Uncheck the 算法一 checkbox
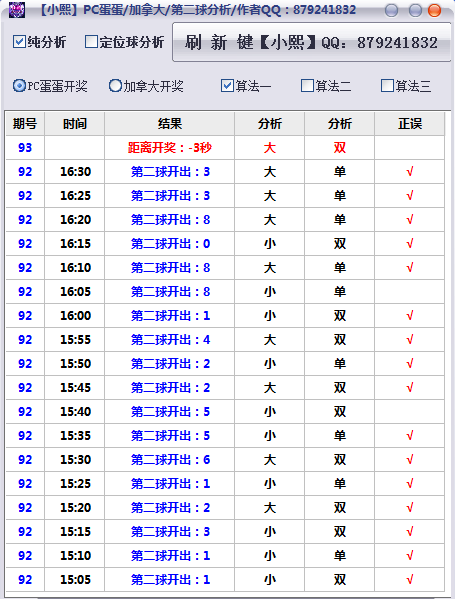Viewport: 455px width, 599px height. (x=227, y=86)
